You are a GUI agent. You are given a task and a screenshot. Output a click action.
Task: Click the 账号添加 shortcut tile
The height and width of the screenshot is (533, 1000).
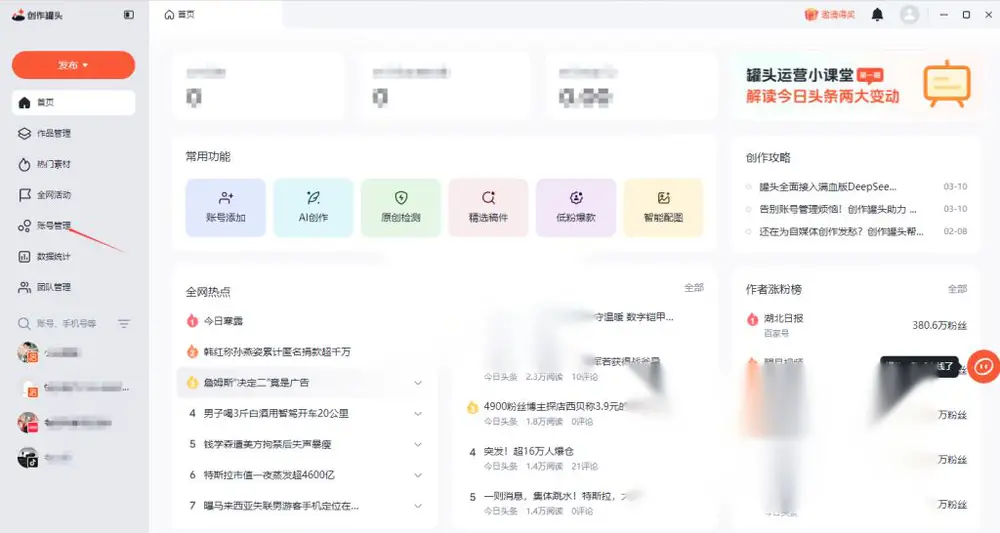click(226, 208)
